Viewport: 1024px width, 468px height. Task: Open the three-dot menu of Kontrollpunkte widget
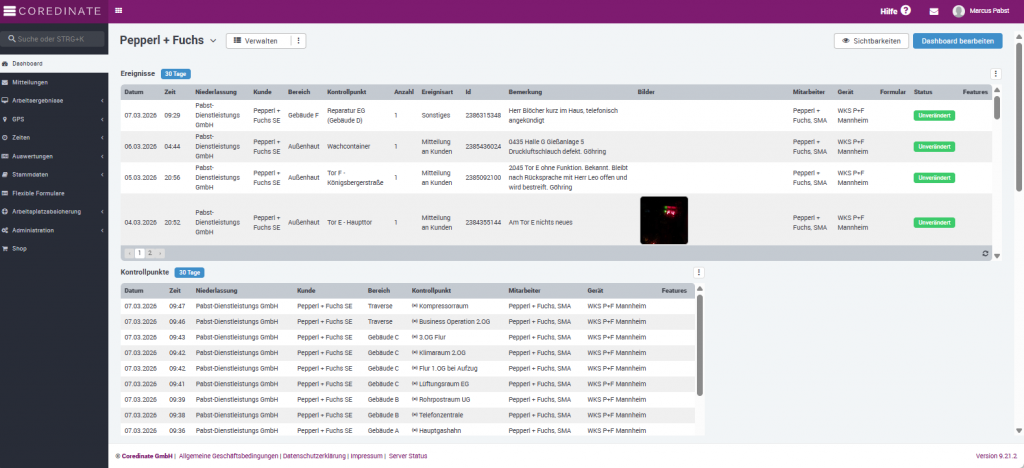tap(699, 272)
